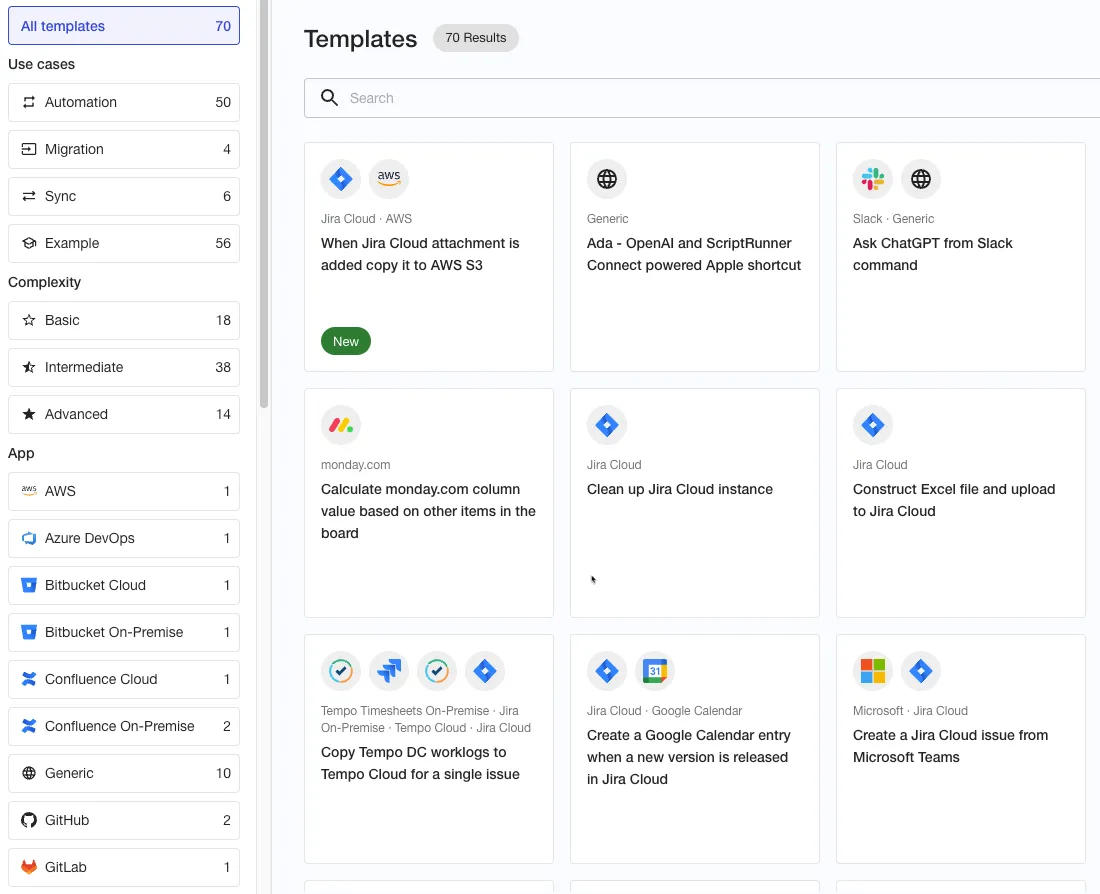Screen dimensions: 1100x894
Task: Filter templates by Sync use case
Action: (124, 196)
